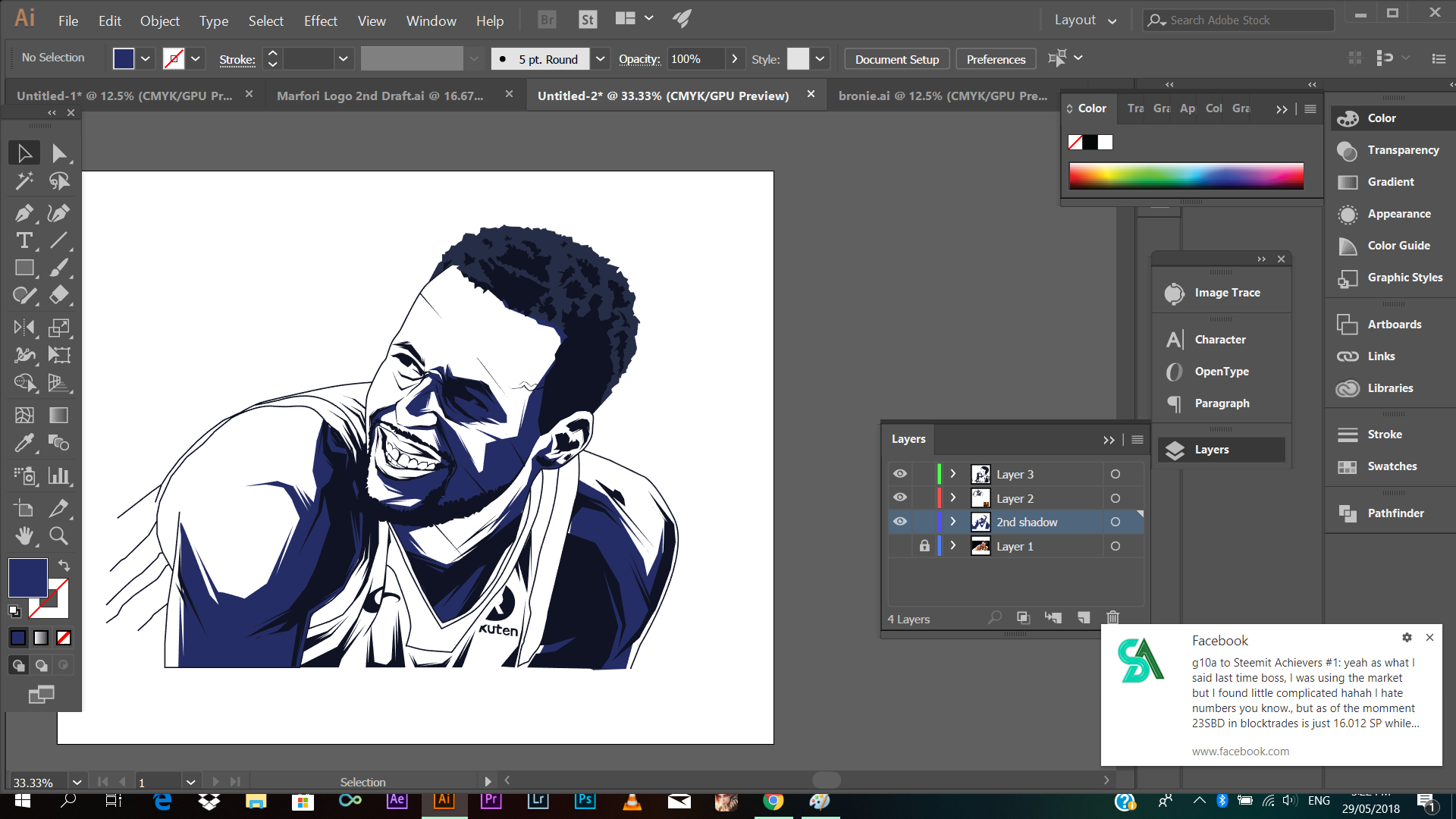
Task: Open the Window menu
Action: point(431,21)
